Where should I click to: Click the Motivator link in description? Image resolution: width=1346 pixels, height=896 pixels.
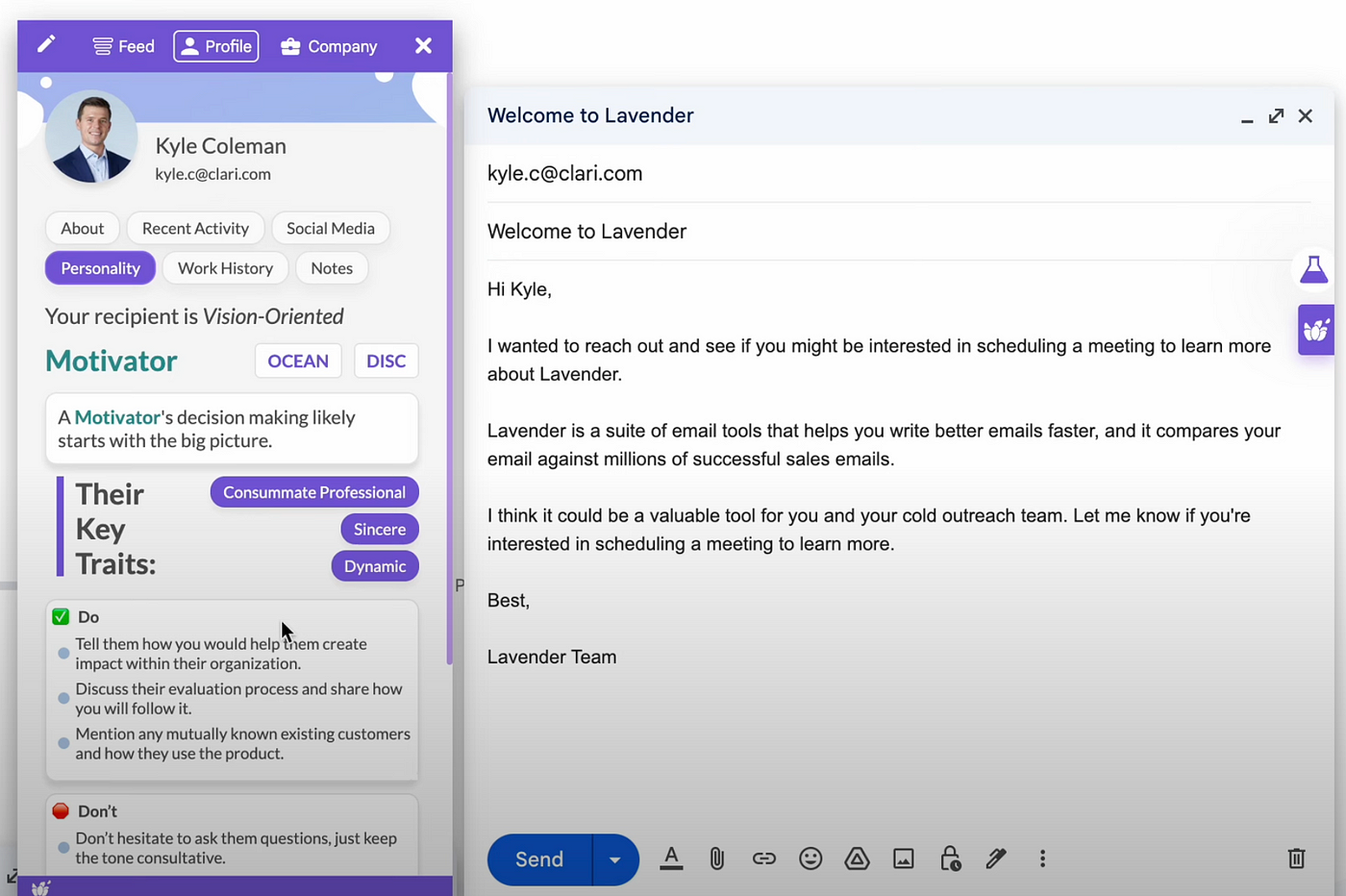point(117,417)
